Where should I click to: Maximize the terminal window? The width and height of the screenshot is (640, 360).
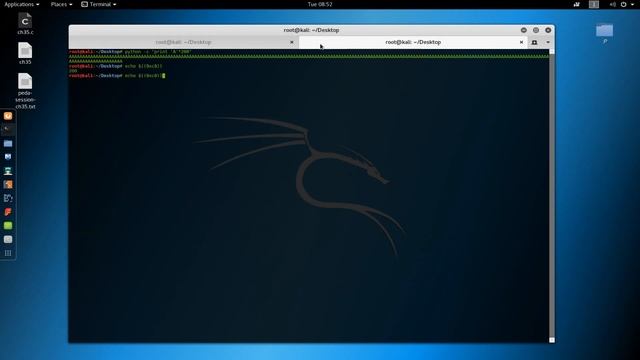click(536, 30)
